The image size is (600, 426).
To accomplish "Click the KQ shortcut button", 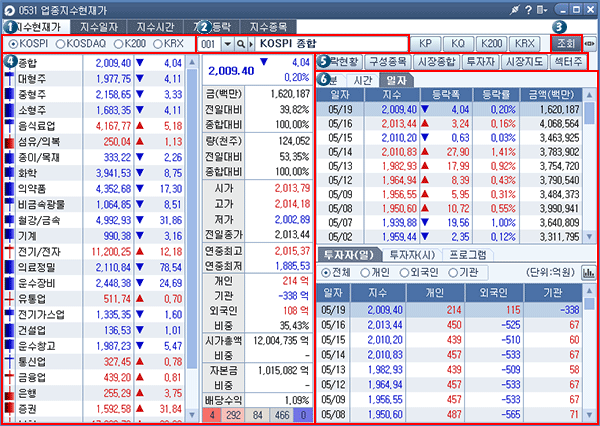I will click(x=458, y=44).
